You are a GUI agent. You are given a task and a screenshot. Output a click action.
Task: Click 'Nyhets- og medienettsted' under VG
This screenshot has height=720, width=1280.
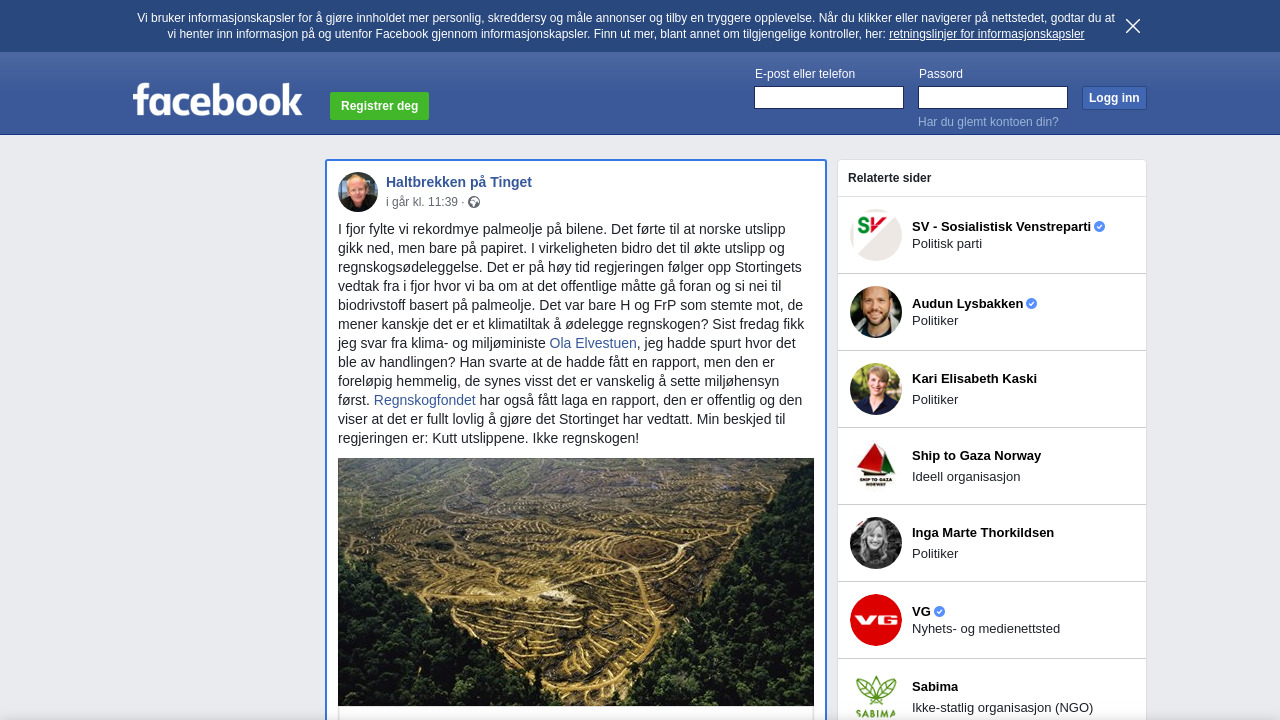986,629
